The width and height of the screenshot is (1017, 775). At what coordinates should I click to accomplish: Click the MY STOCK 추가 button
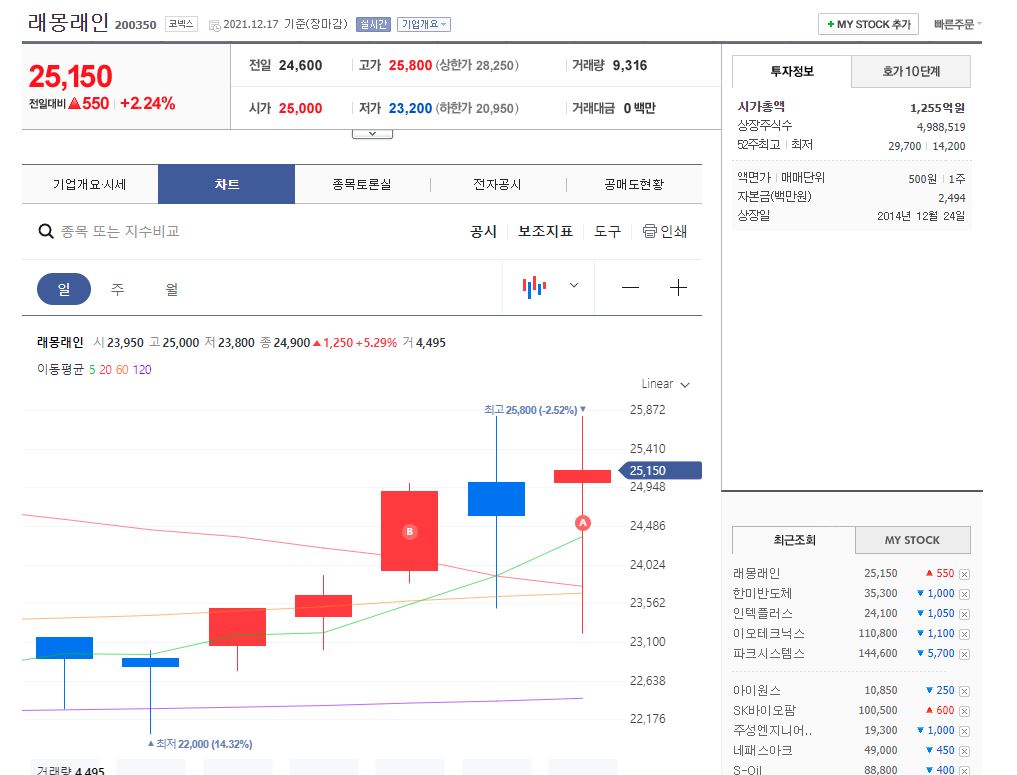pyautogui.click(x=868, y=24)
